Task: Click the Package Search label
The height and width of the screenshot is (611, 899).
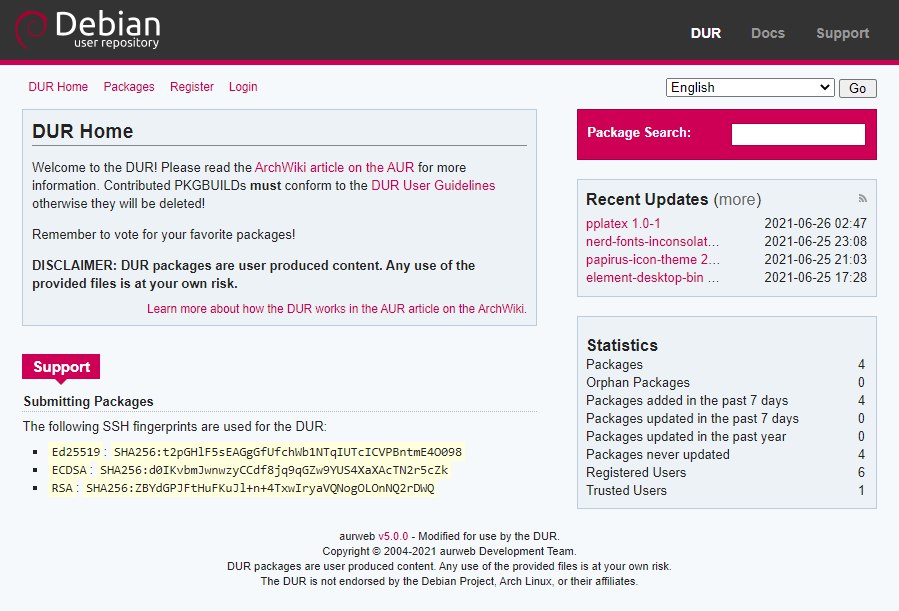Action: pos(639,132)
